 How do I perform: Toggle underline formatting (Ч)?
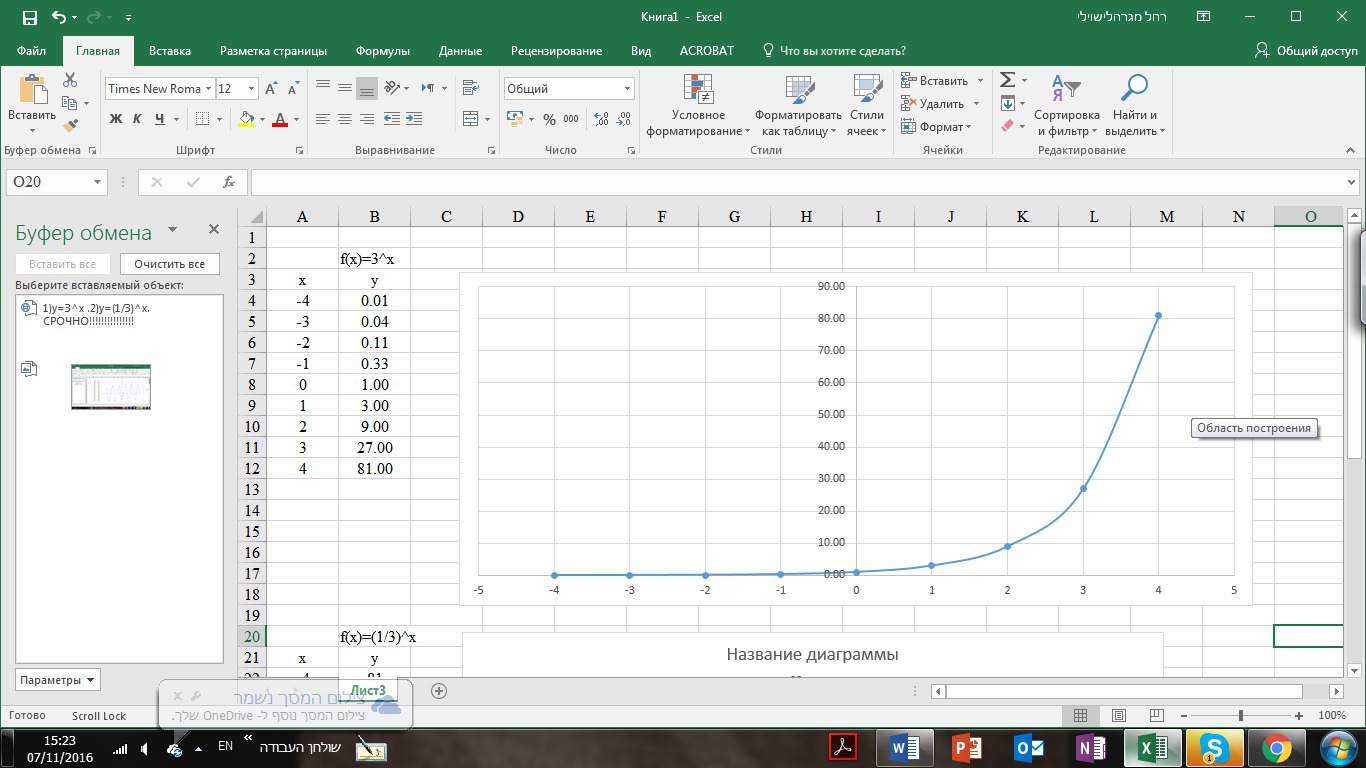158,119
